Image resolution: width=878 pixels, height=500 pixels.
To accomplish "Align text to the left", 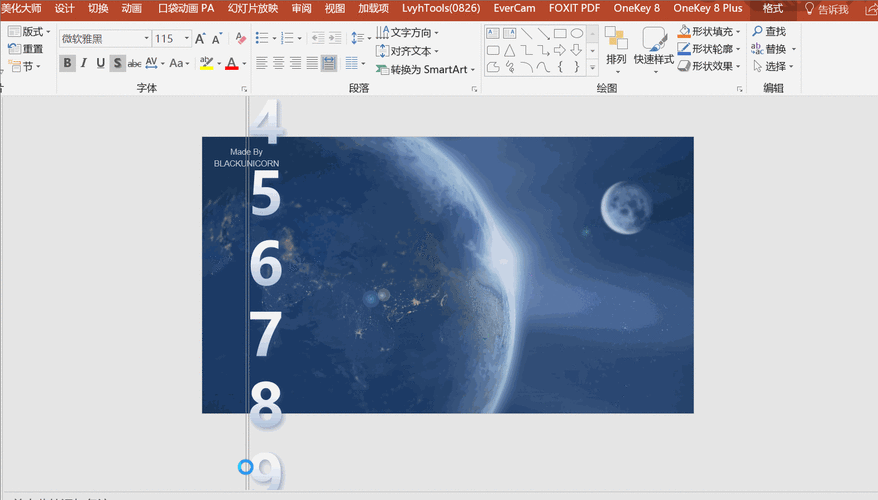I will pos(261,63).
